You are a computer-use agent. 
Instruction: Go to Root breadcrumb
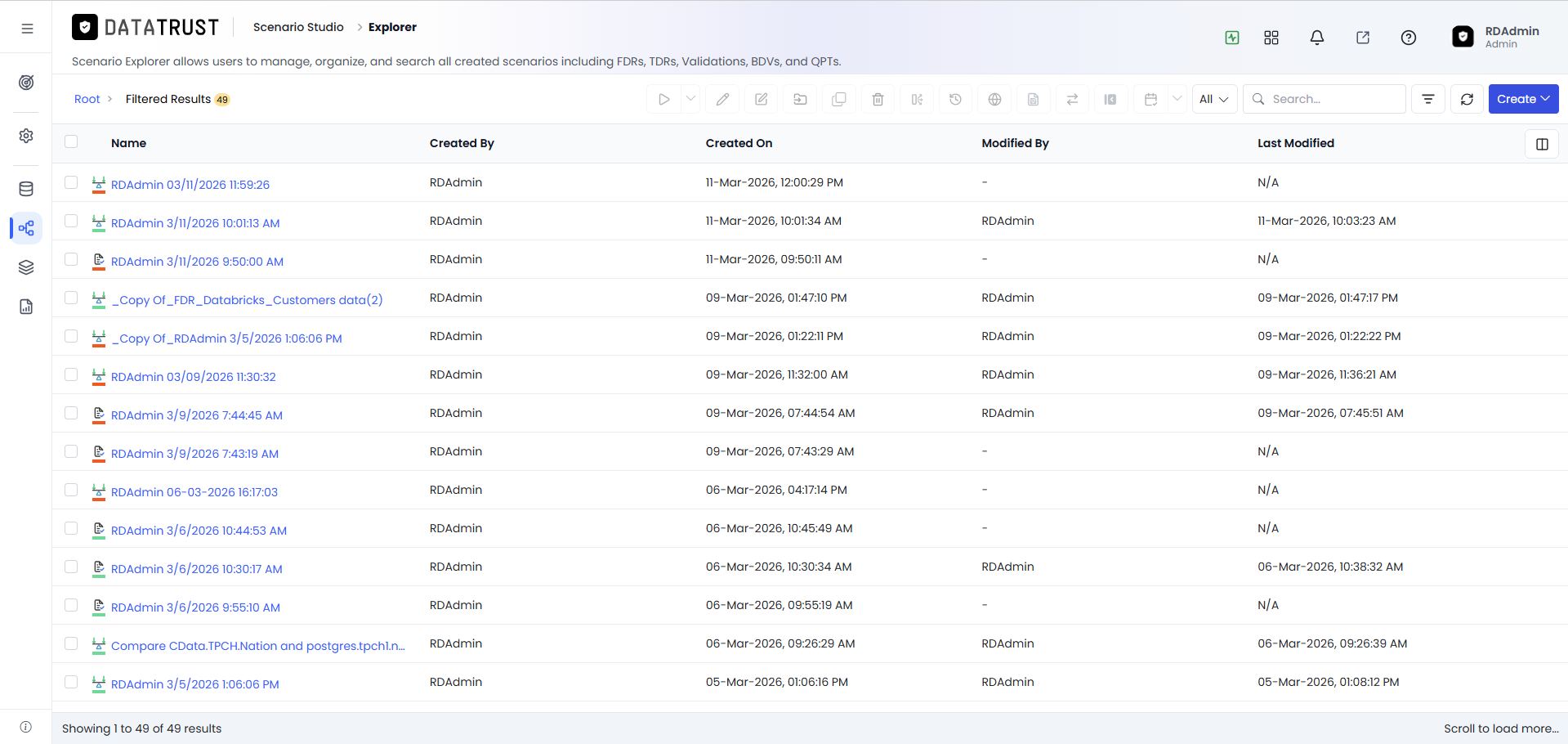pos(87,99)
